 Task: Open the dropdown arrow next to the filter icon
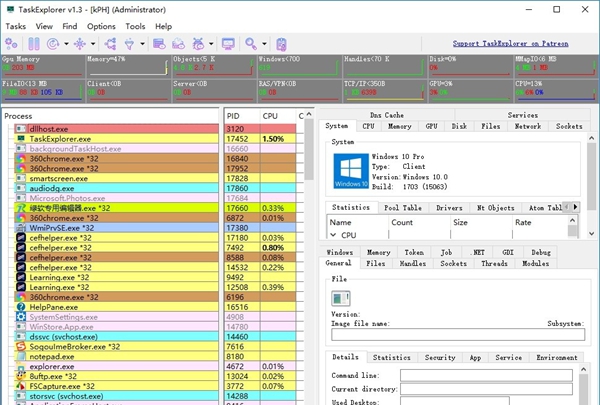coord(142,44)
